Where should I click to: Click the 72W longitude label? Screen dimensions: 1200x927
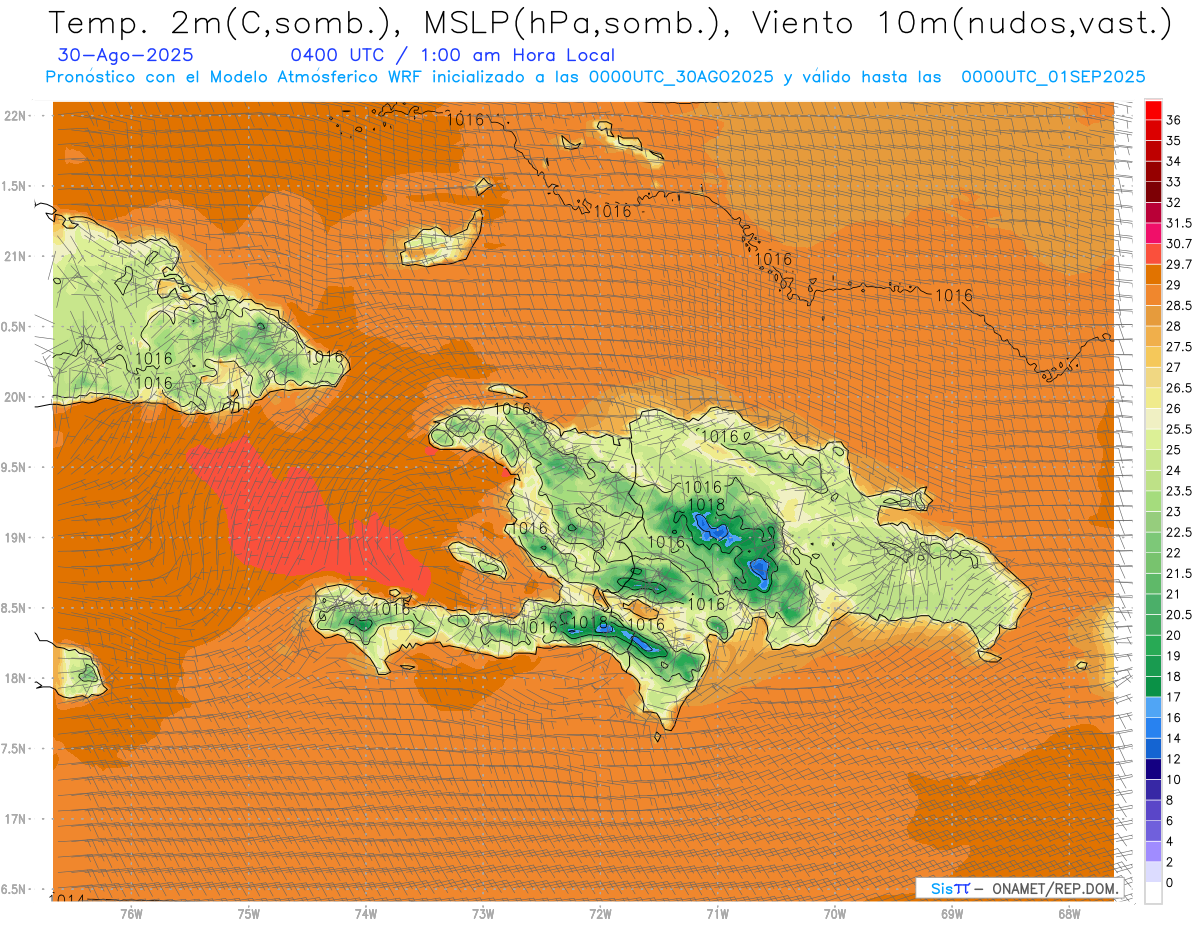tap(600, 914)
